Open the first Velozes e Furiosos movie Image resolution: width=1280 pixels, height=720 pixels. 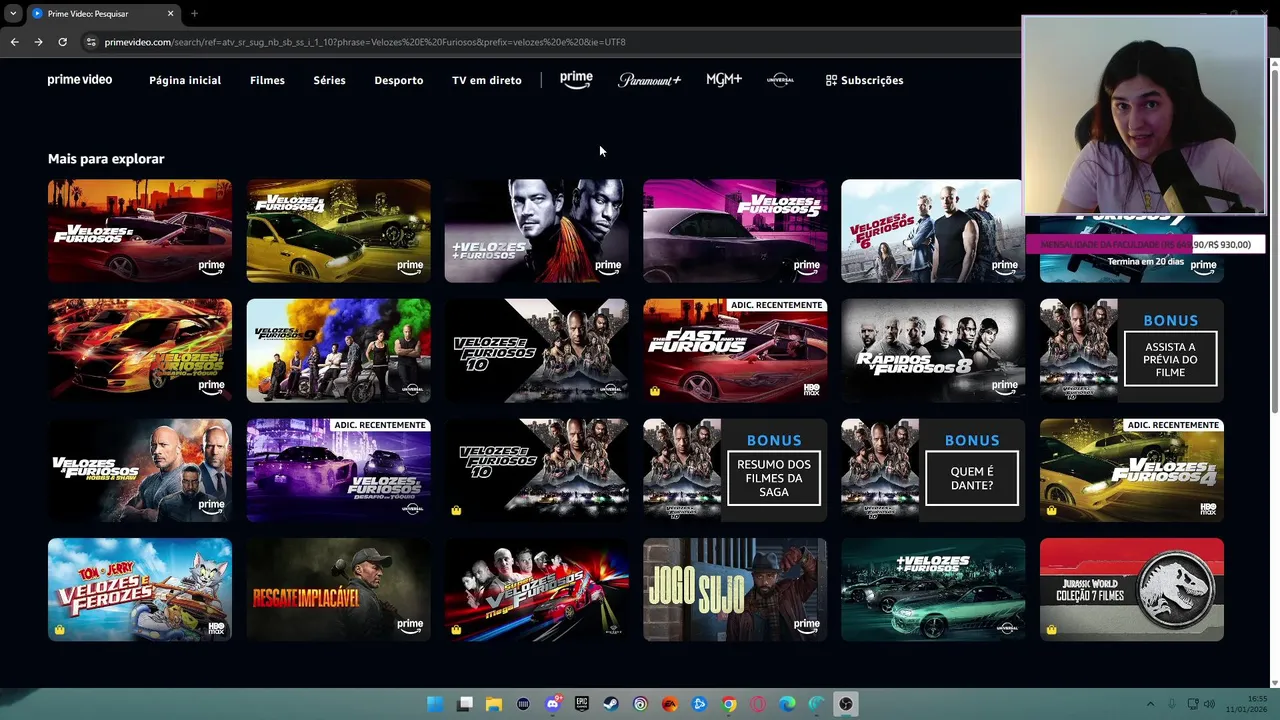click(140, 231)
